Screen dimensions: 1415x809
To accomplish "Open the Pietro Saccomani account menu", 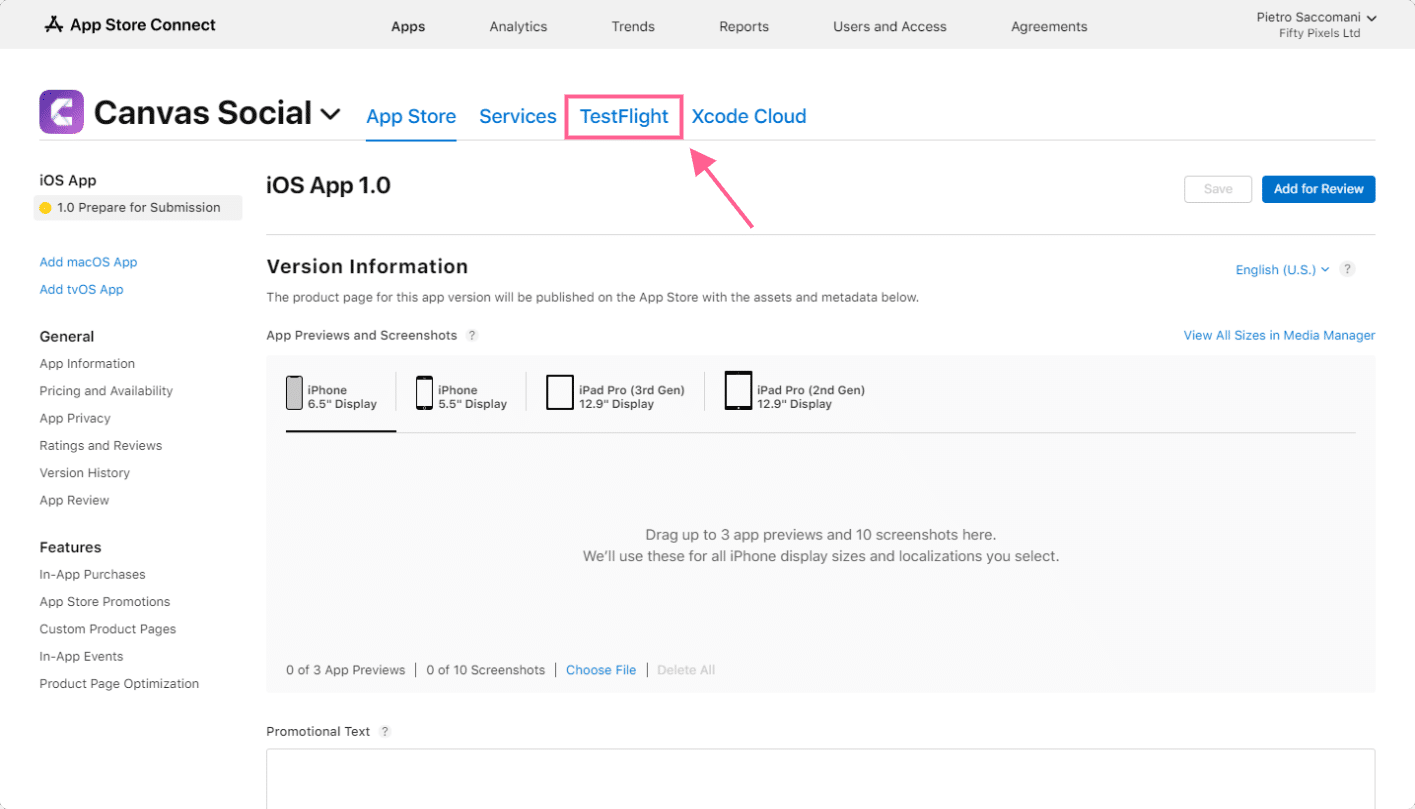I will tap(1316, 25).
